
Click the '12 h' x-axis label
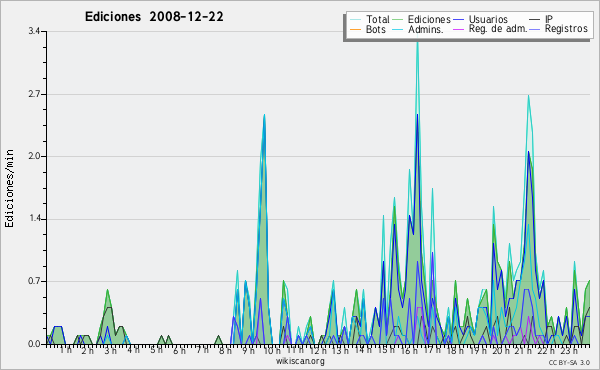click(x=318, y=350)
